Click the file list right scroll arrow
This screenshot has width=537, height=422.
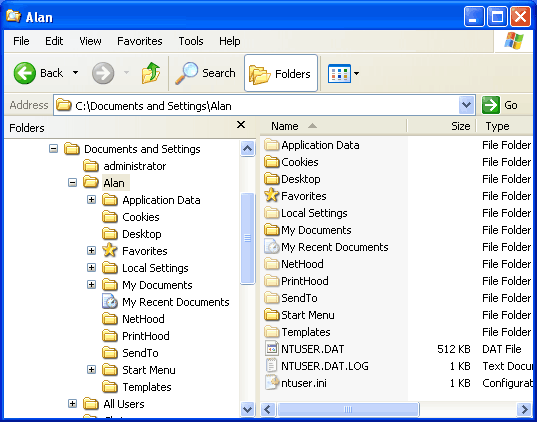(524, 409)
